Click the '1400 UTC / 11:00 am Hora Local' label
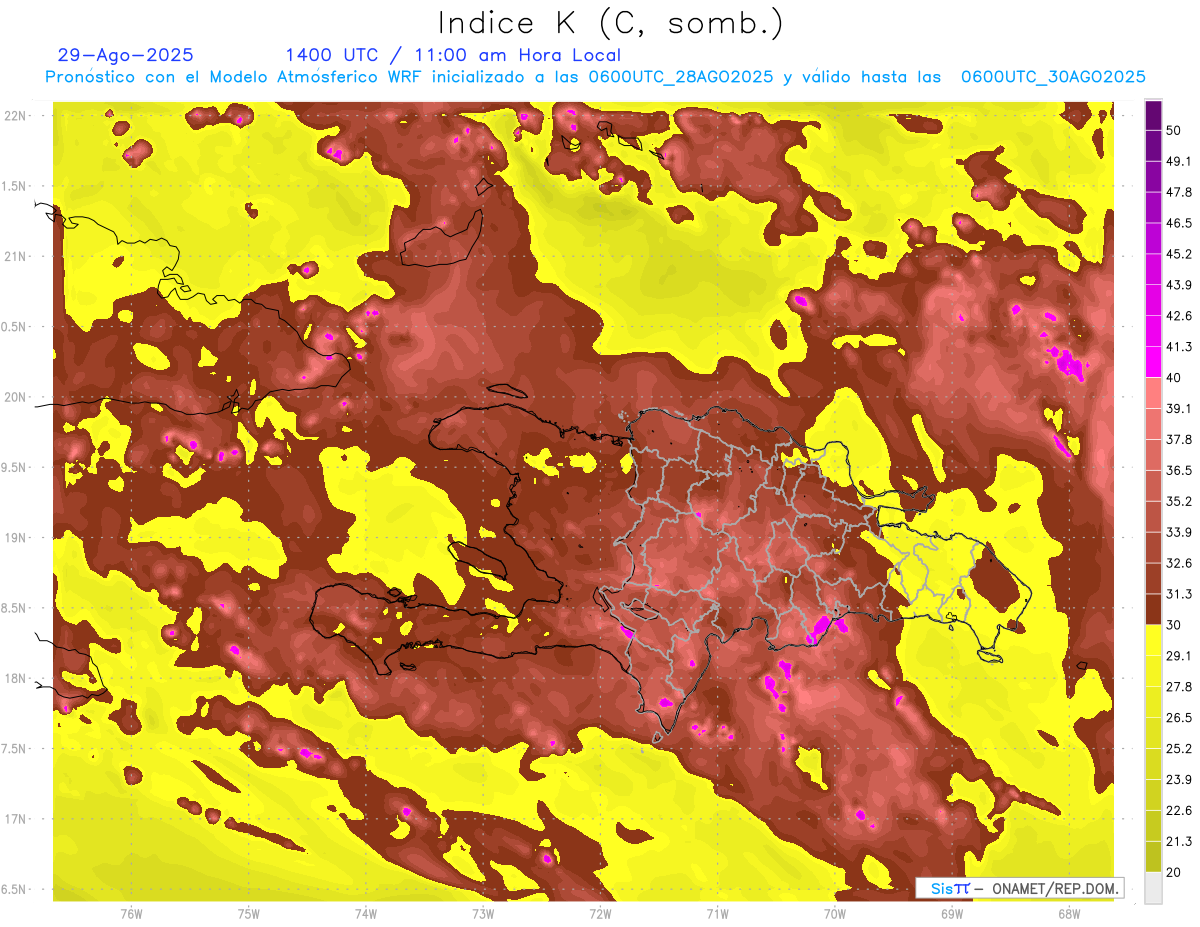The width and height of the screenshot is (1200, 927). point(453,55)
